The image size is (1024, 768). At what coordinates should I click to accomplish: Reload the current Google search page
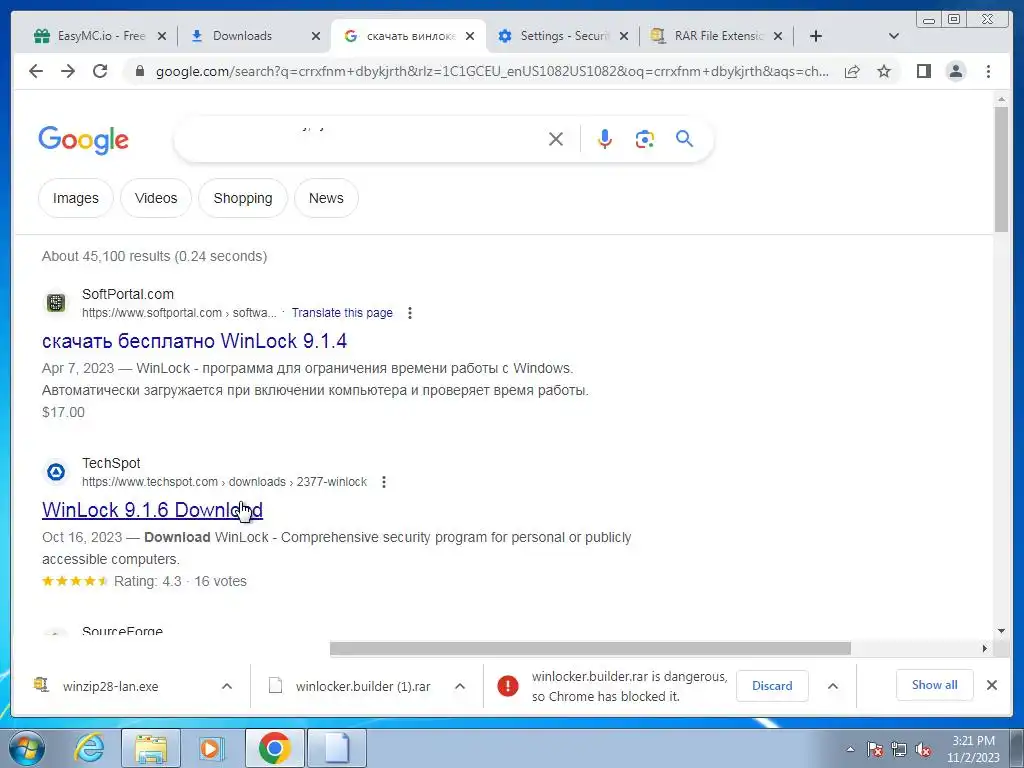[x=100, y=71]
